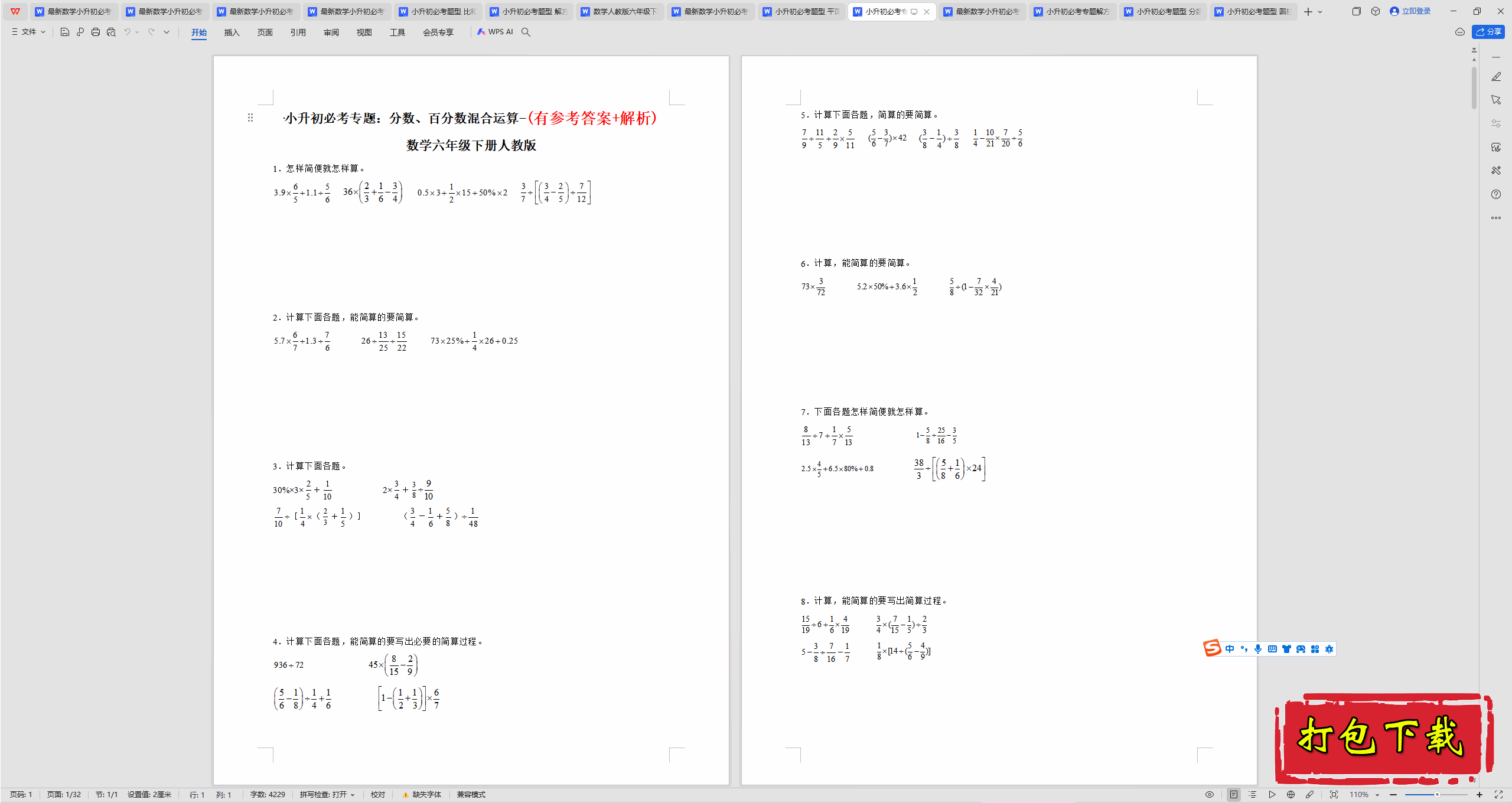
Task: Click the paragraph drag handle beside the title
Action: coord(250,118)
